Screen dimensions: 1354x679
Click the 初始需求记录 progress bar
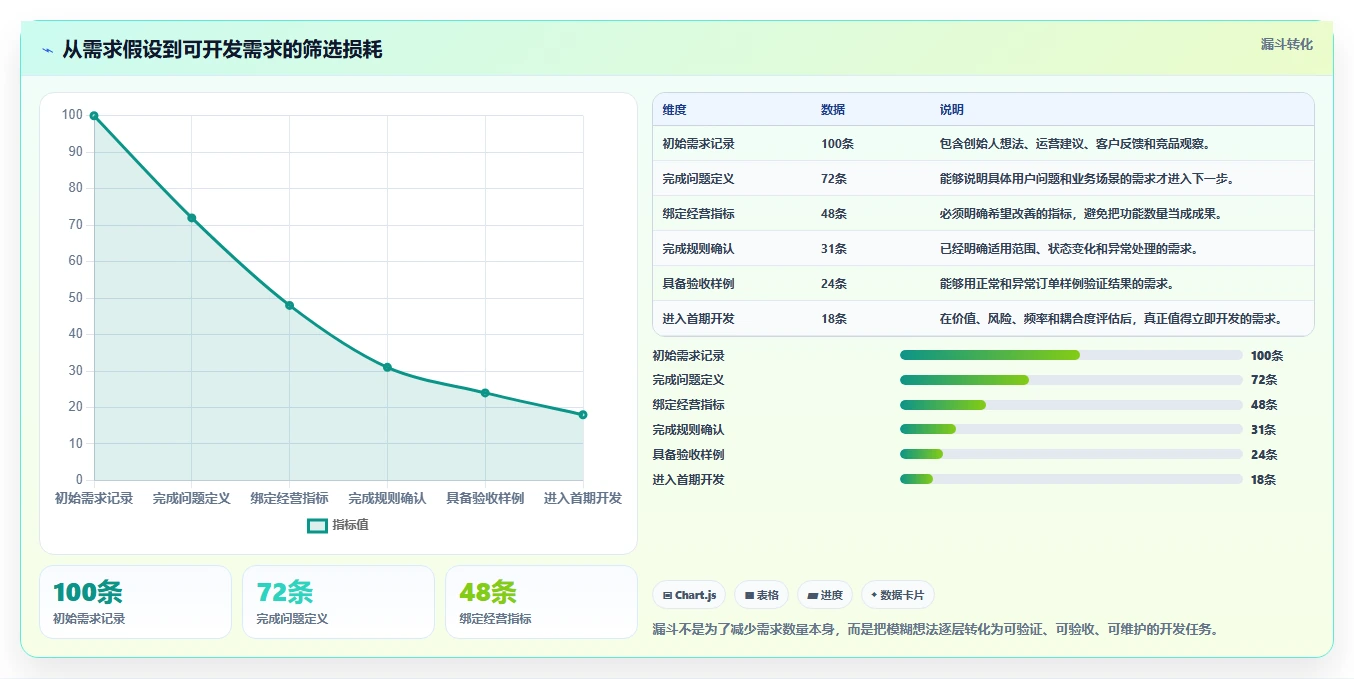pos(1071,355)
